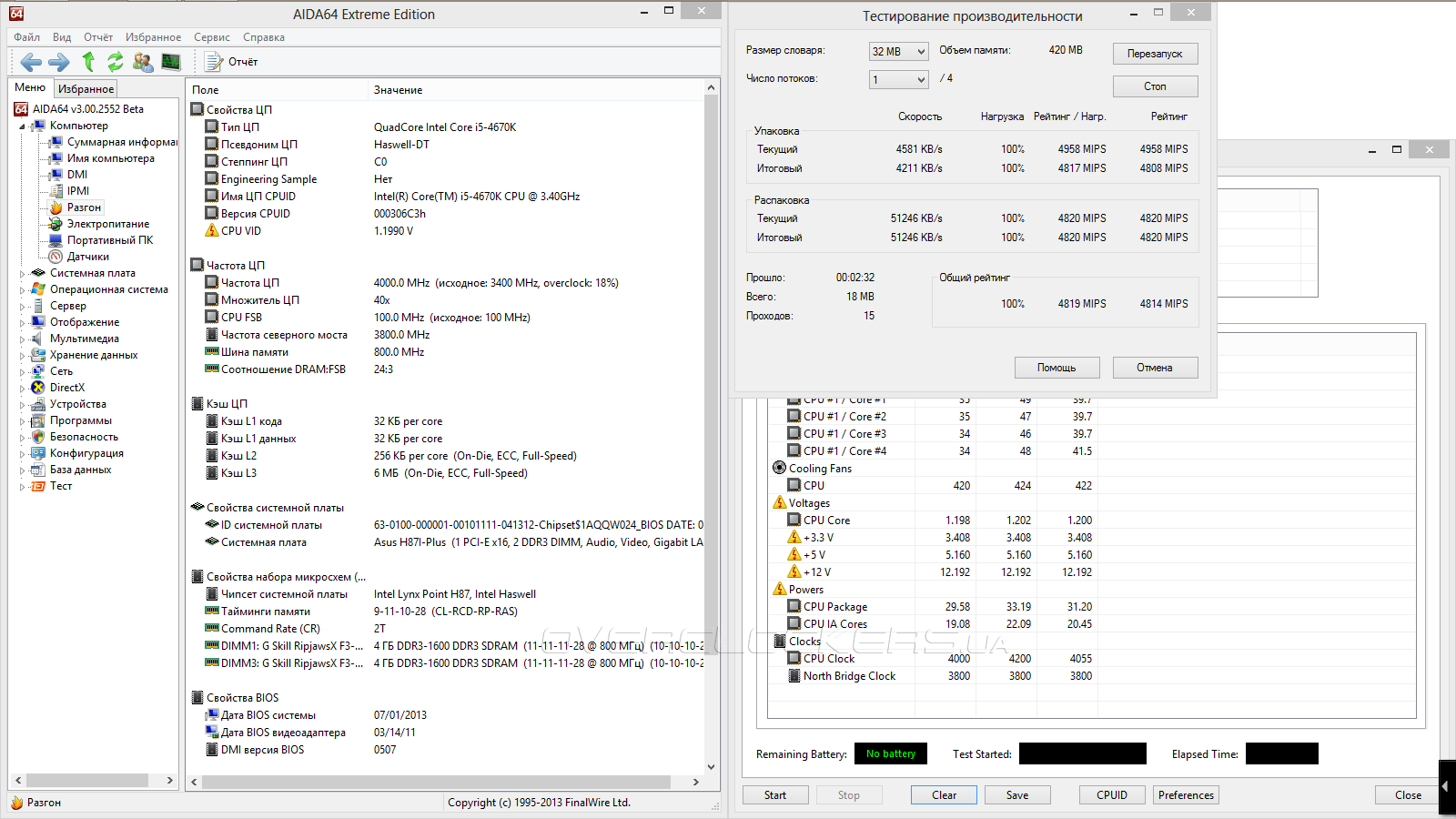This screenshot has height=819, width=1456.
Task: Open the Сервис menu
Action: [x=212, y=37]
